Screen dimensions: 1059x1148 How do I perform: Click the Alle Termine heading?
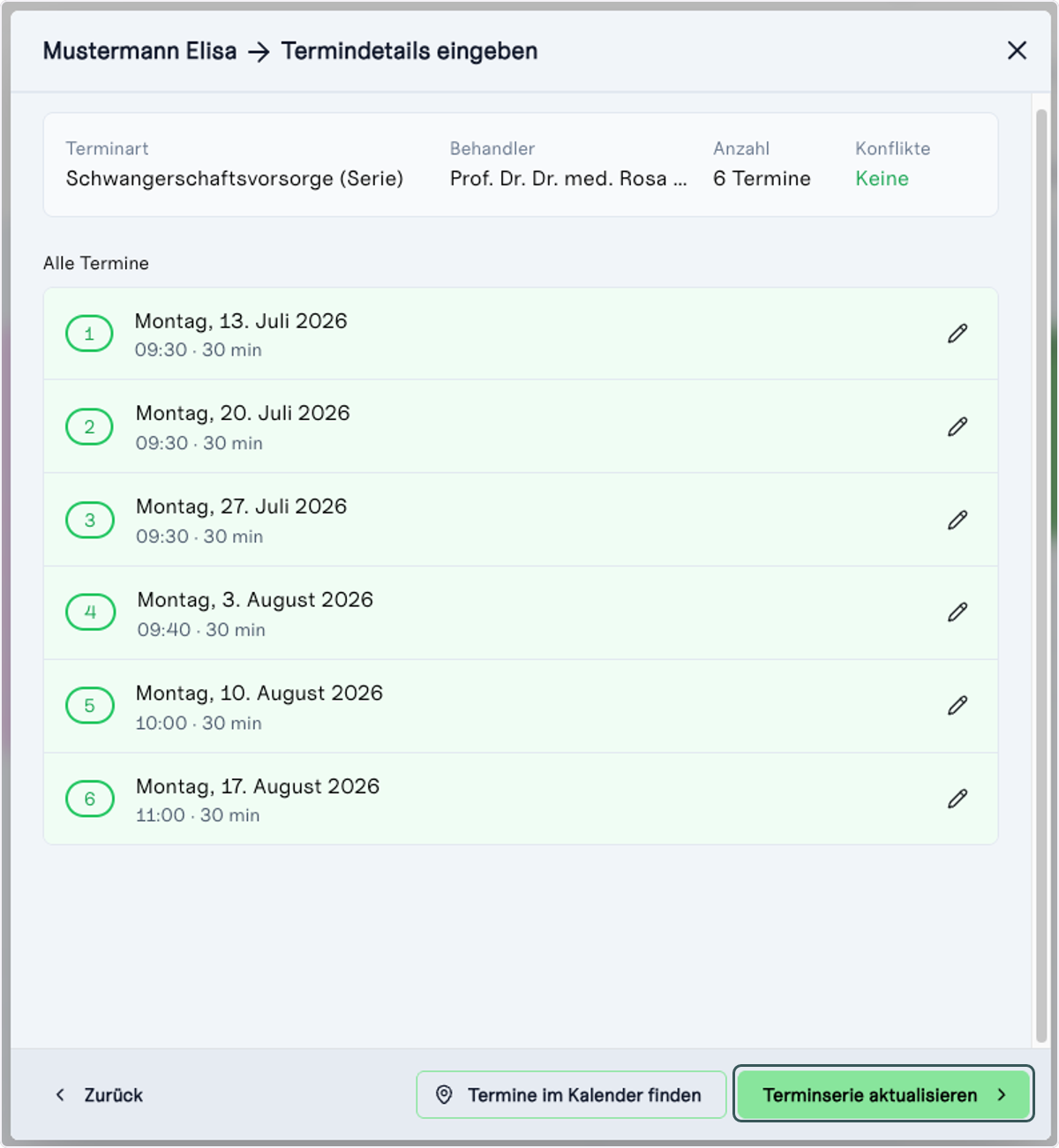(96, 263)
